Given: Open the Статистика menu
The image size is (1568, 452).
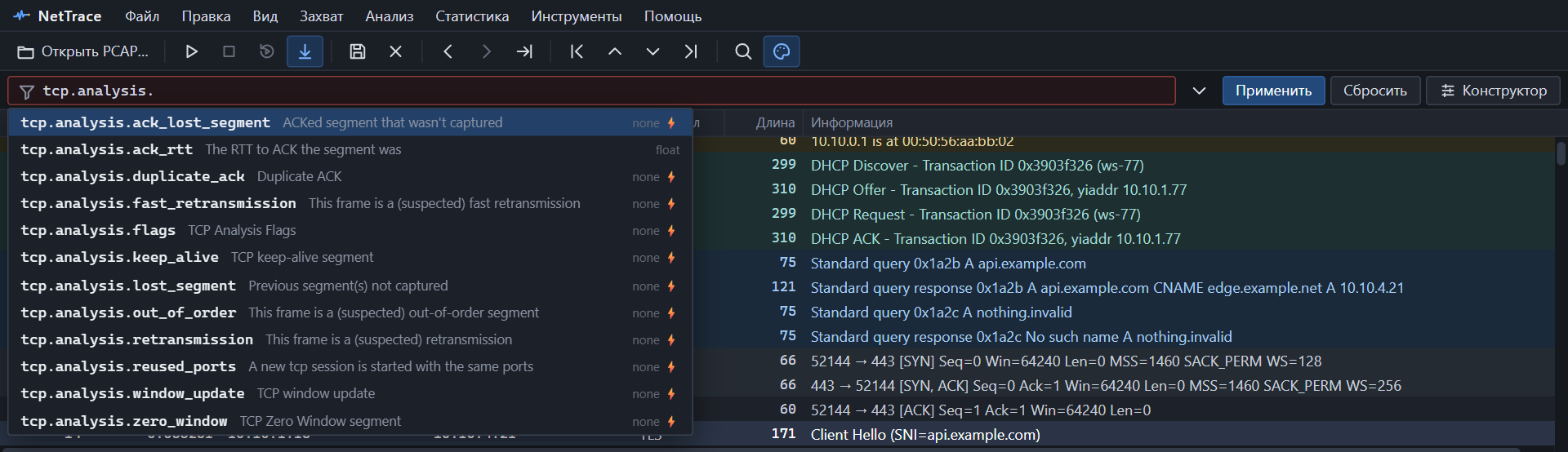Looking at the screenshot, I should [x=472, y=16].
